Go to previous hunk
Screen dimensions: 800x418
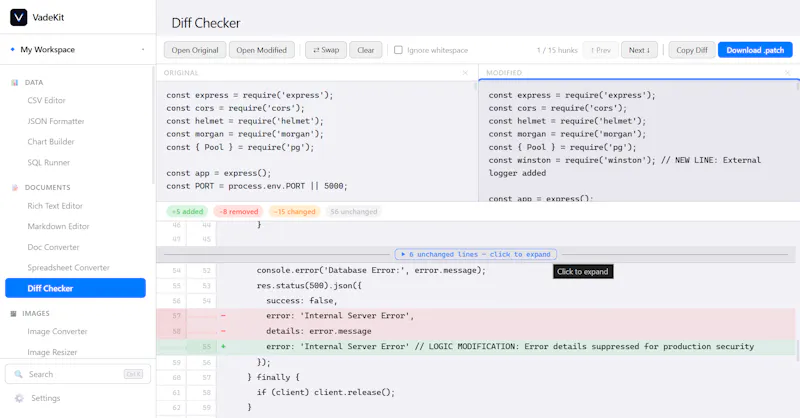click(x=601, y=50)
